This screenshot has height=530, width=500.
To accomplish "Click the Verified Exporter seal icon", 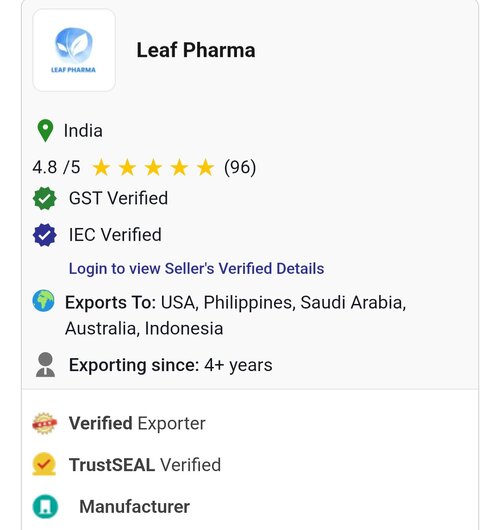I will click(x=44, y=423).
